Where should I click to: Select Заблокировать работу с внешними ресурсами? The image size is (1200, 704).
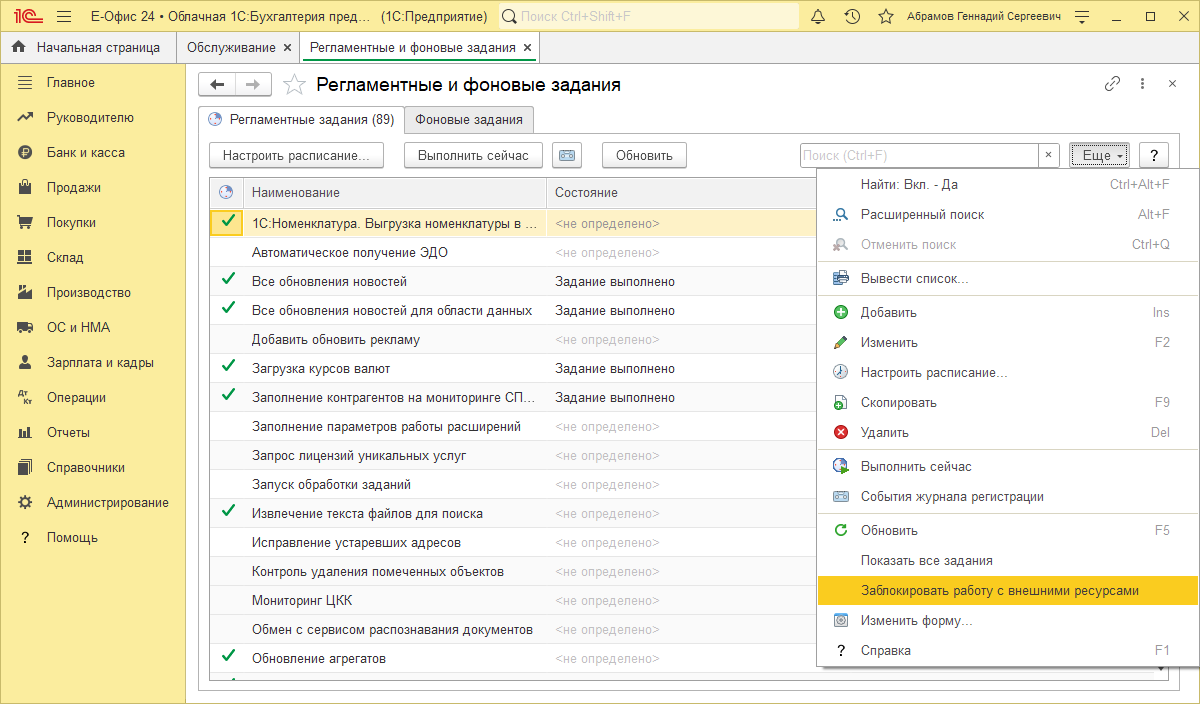1008,590
